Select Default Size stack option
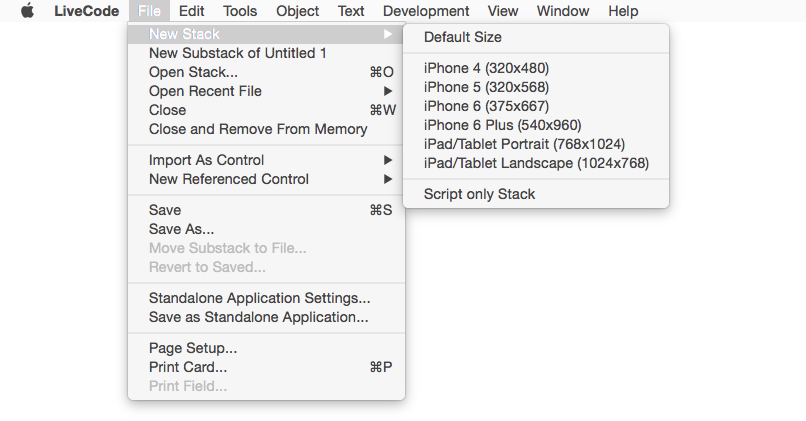This screenshot has width=806, height=421. (x=463, y=37)
